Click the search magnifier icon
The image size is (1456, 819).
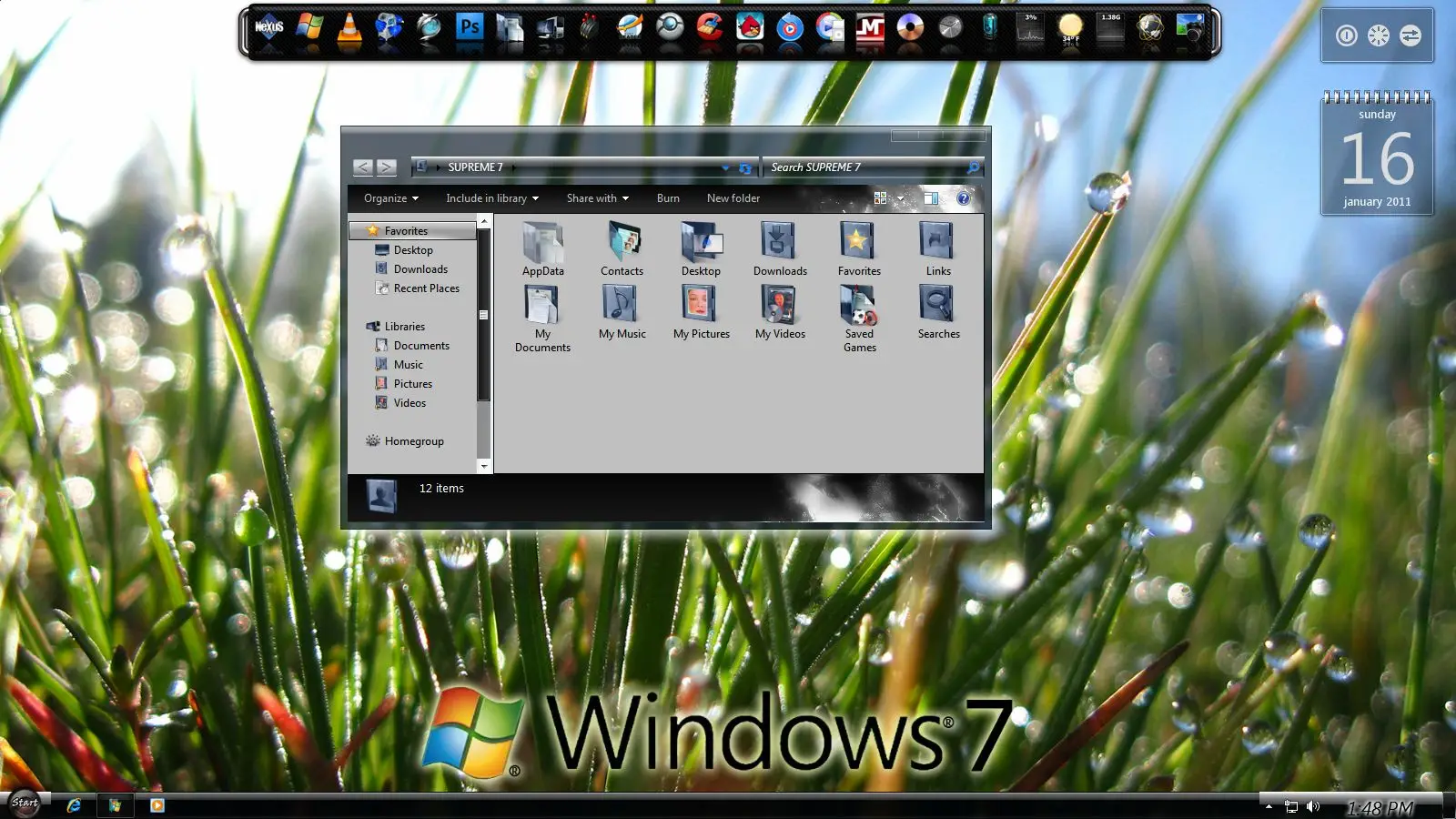pos(973,167)
